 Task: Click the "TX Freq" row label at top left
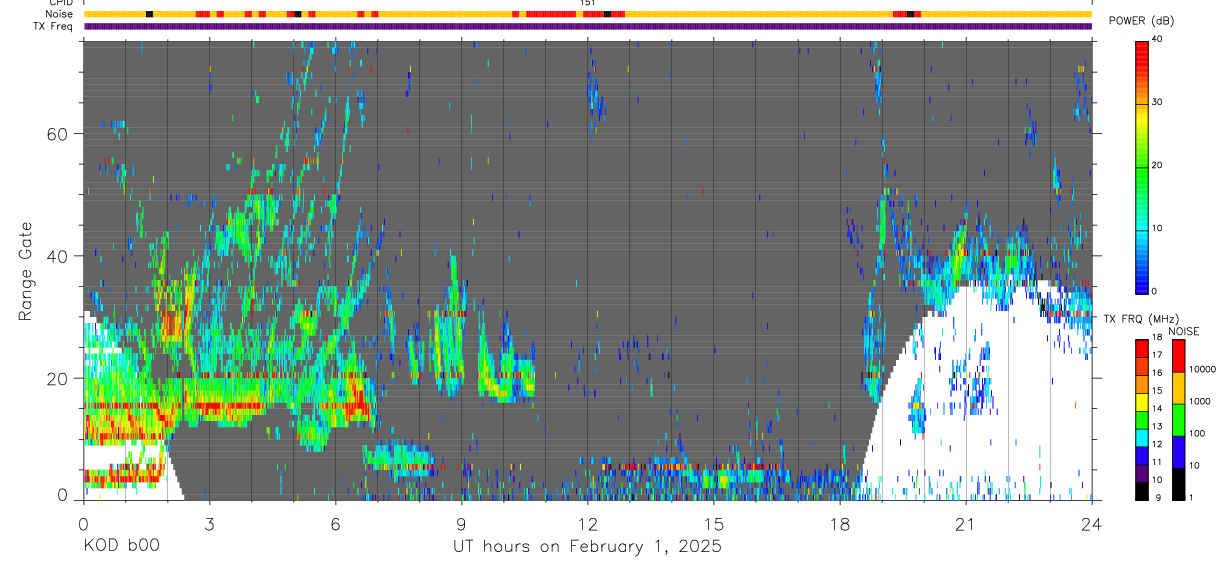pos(53,26)
